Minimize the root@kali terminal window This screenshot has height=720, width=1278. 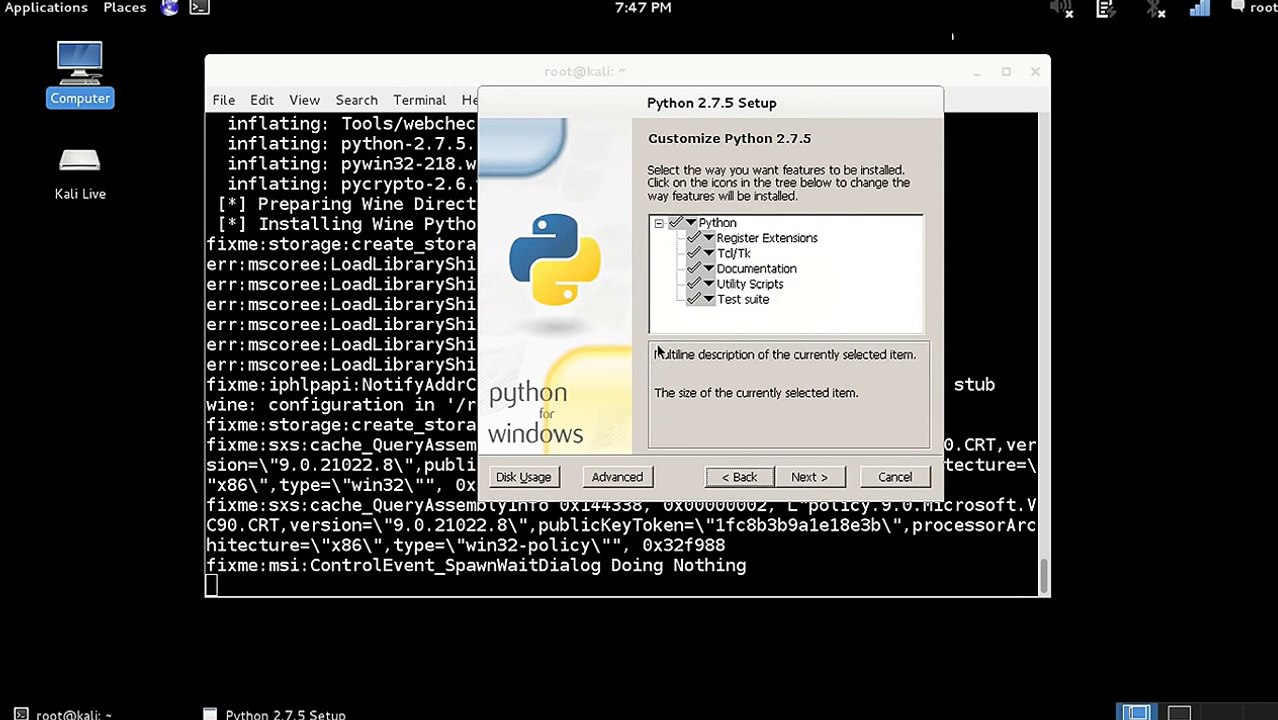(977, 71)
